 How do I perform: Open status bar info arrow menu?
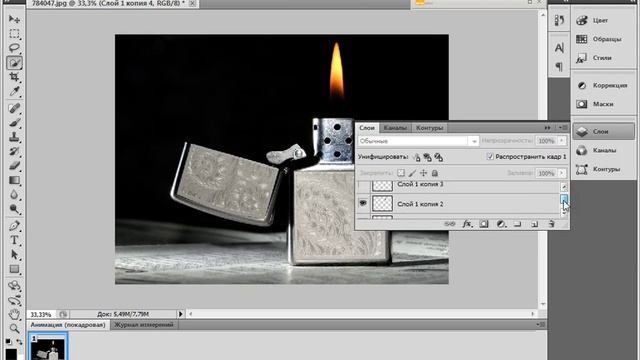coord(180,314)
